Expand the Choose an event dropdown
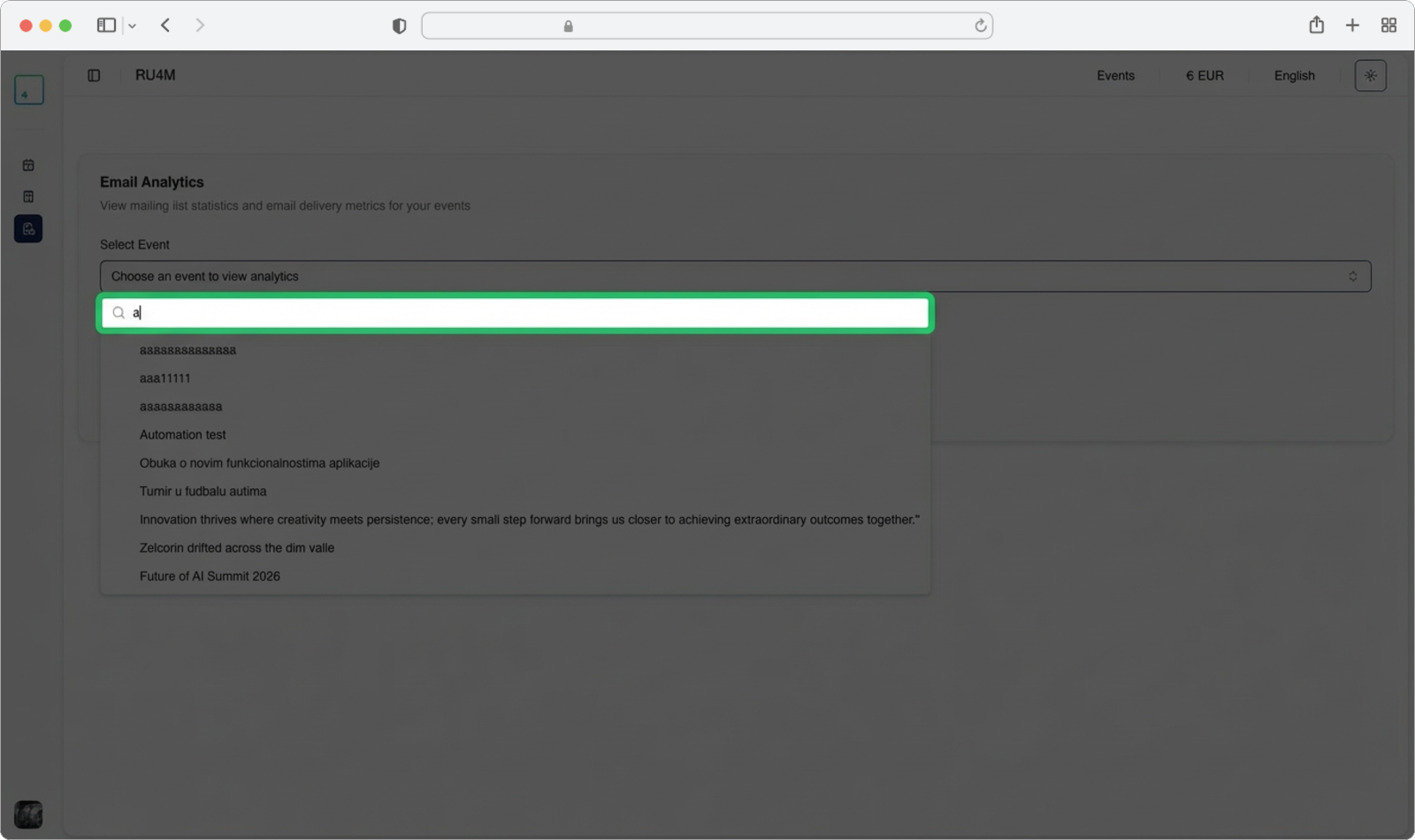 coord(735,277)
